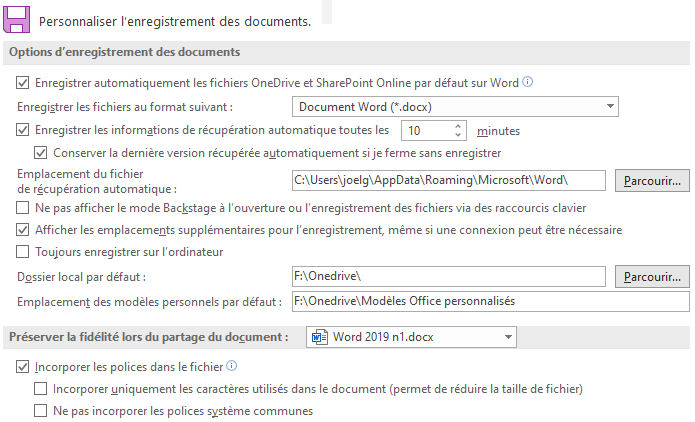Screen dimensions: 695x422
Task: Toggle Conserver la dernière version récupérée checkbox
Action: click(x=40, y=153)
